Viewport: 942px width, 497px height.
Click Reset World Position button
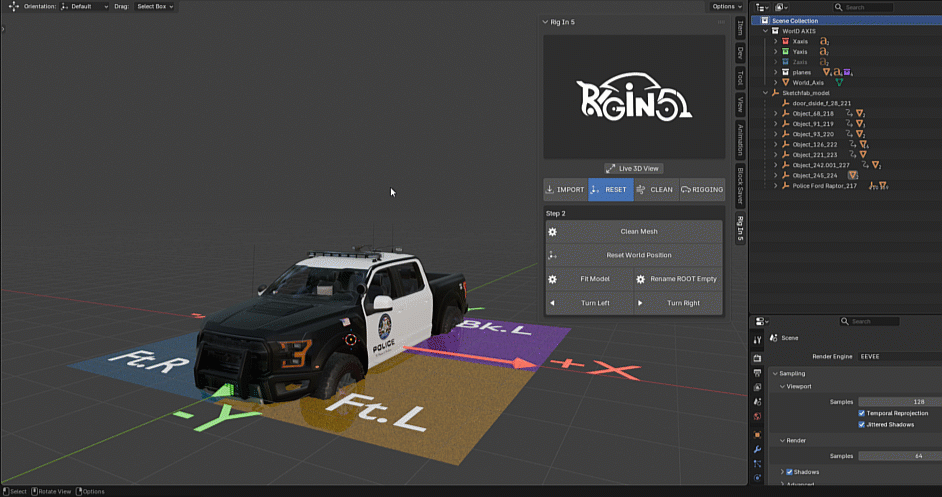coord(634,255)
